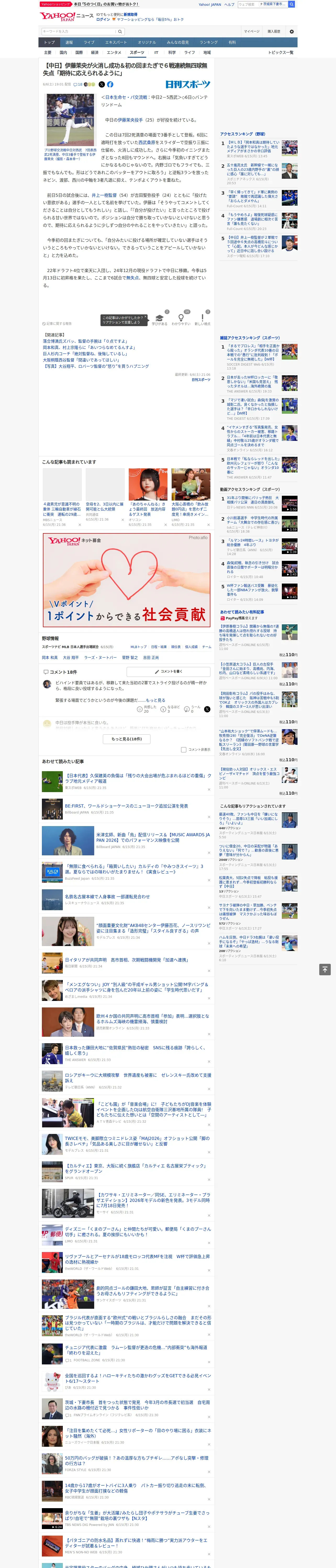Click the 新しい視点 exclamation reaction
Viewport: 336px width, 1568px height.
tap(203, 318)
